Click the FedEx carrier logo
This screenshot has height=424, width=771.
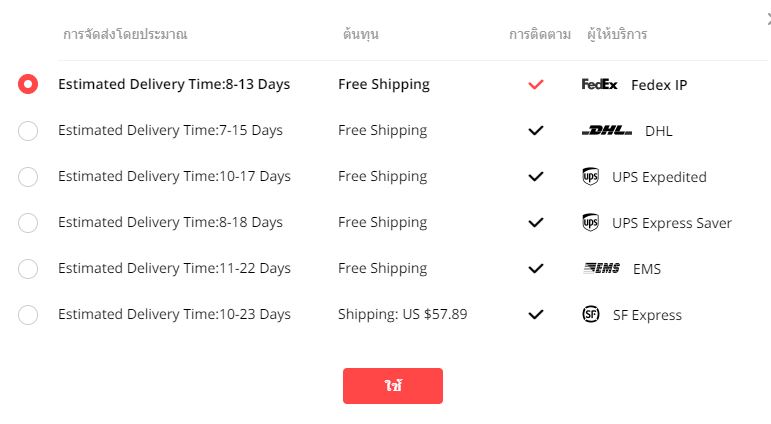[599, 84]
